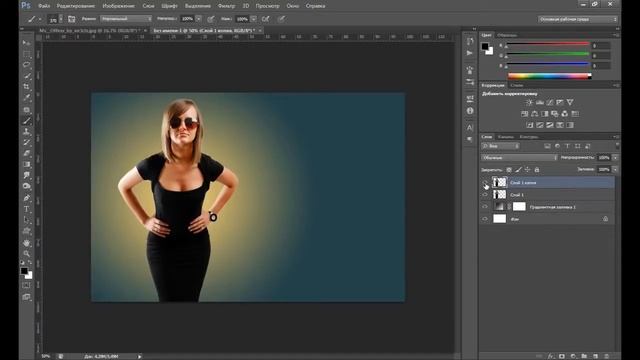Select the Zoom tool

(x=27, y=253)
